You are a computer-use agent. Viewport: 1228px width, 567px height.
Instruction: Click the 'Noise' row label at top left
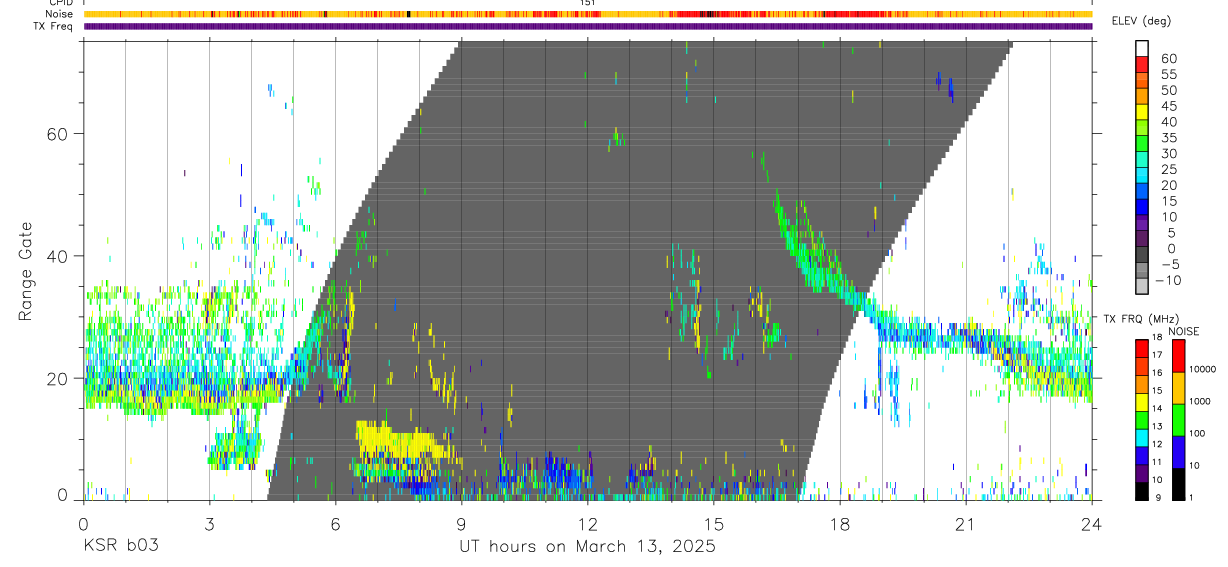click(61, 14)
